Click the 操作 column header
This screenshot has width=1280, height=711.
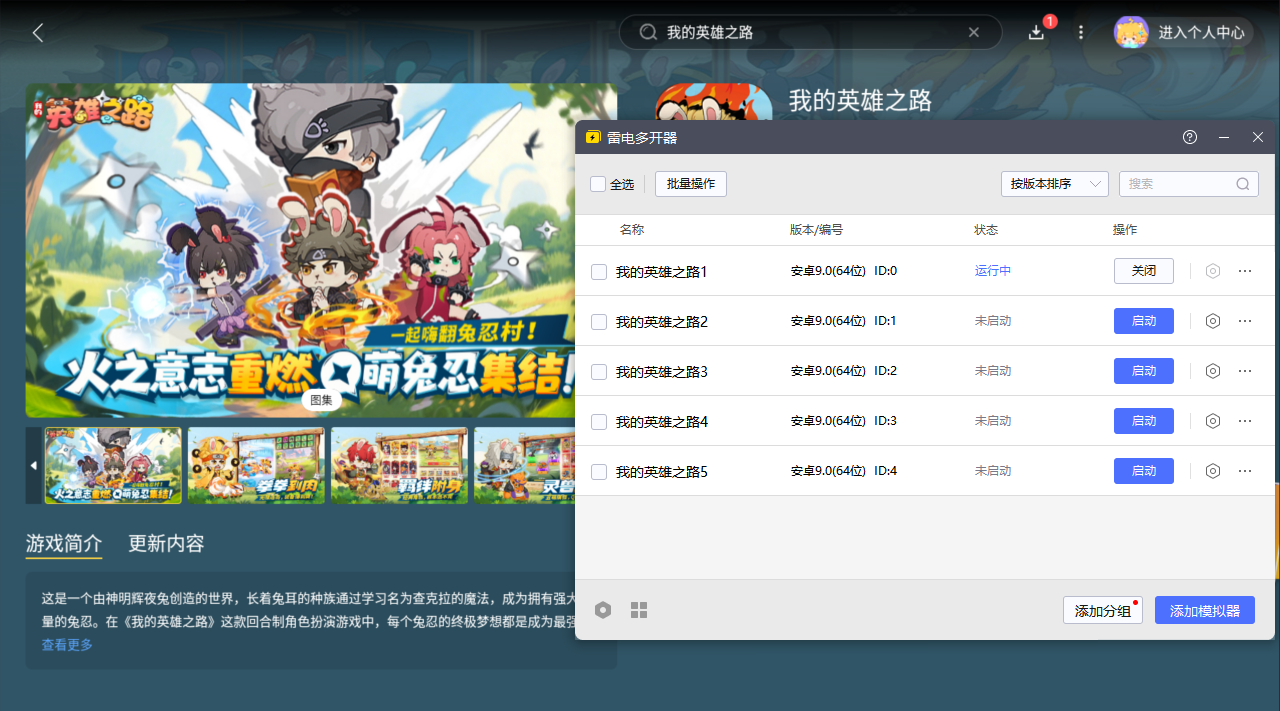[1125, 230]
